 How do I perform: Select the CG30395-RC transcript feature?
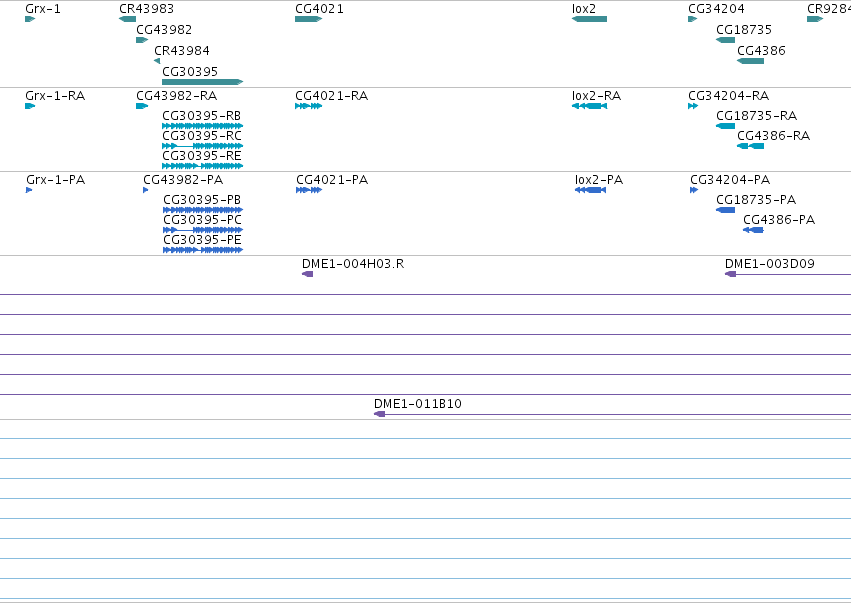pyautogui.click(x=202, y=146)
